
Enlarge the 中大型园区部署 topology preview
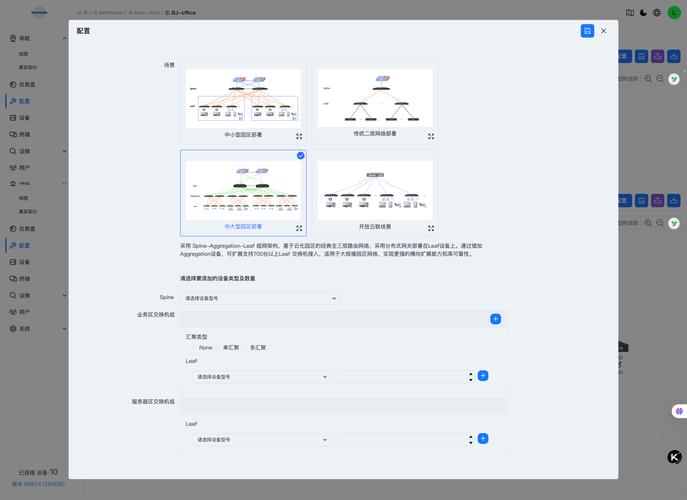(x=299, y=228)
